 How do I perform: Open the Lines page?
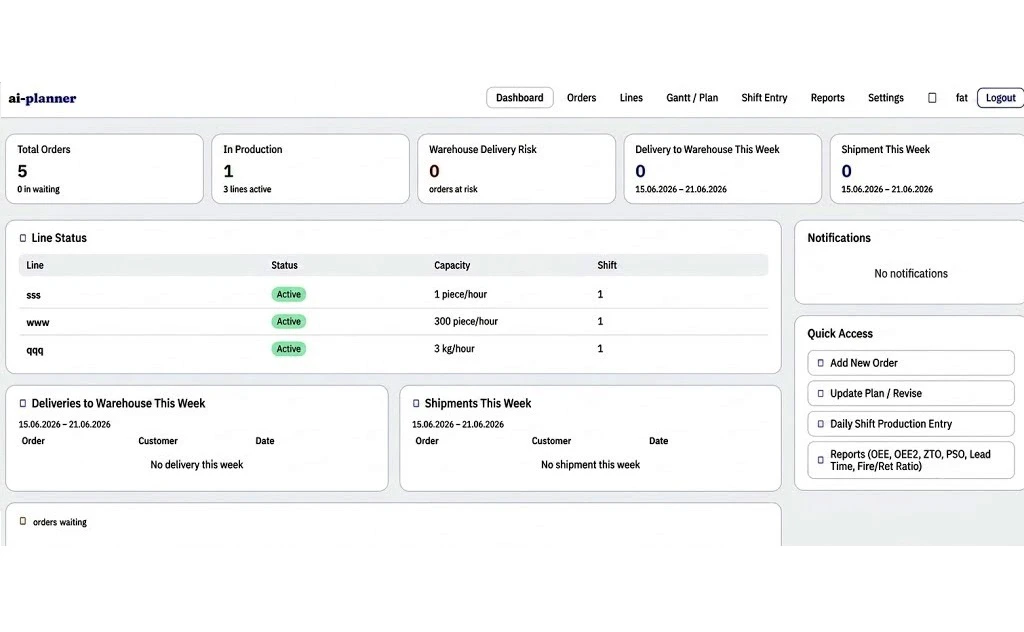click(631, 97)
